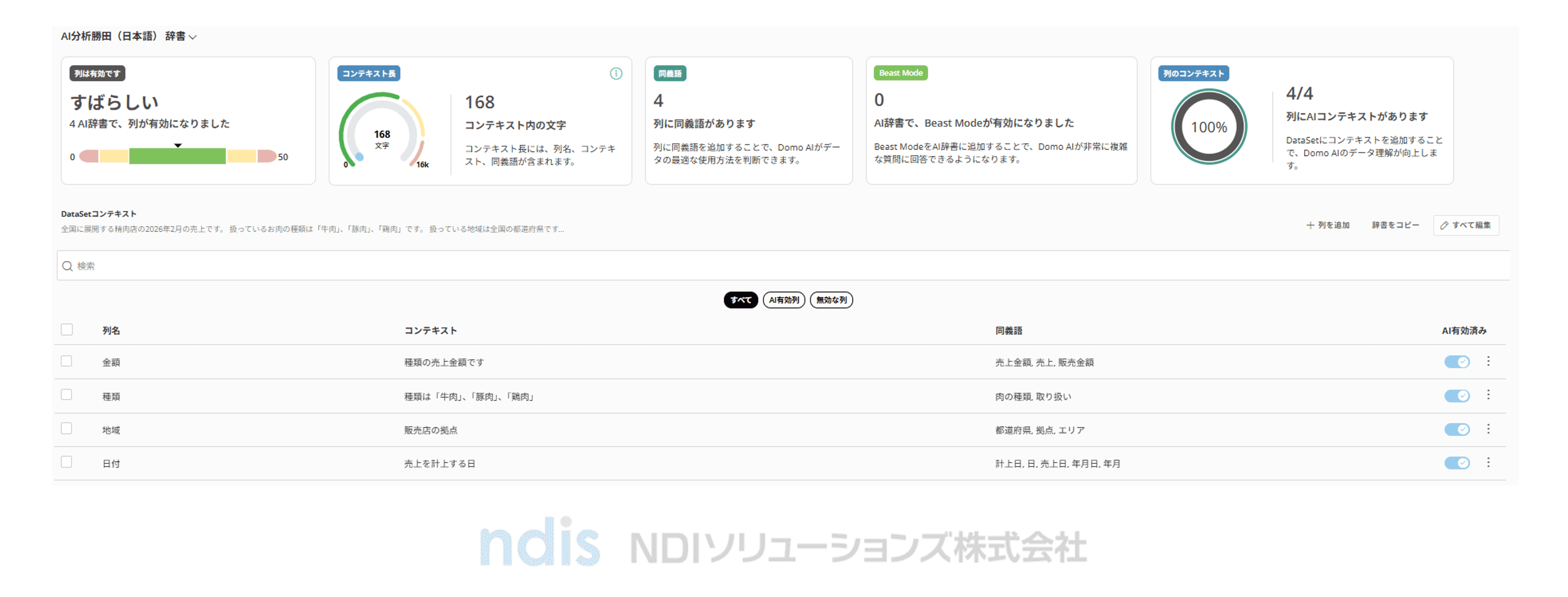Tick the checkbox for 地域 row

click(x=67, y=428)
